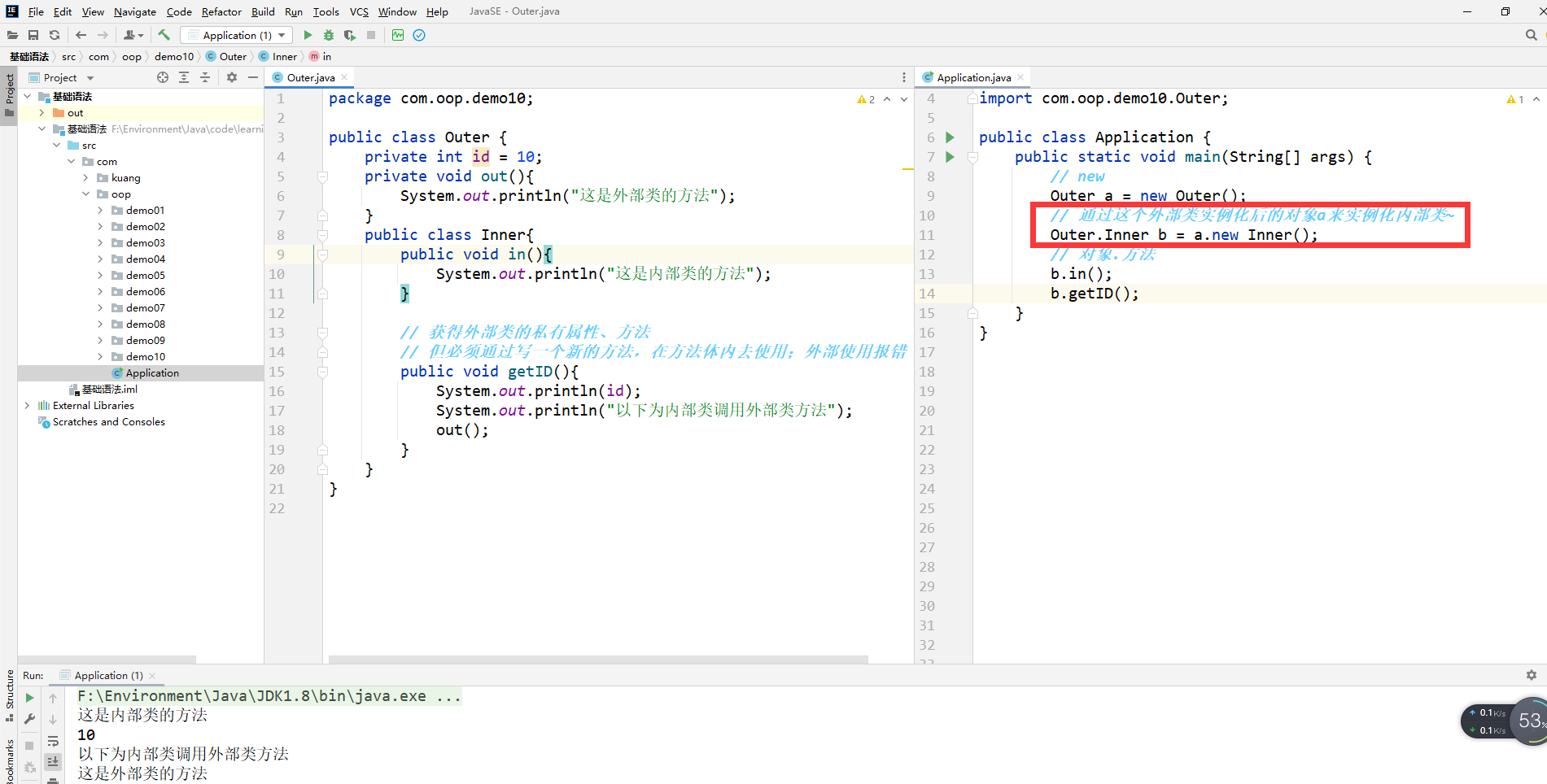Screen dimensions: 1547x784
Task: Click the down arrow in Run console toolbar
Action: 53,719
